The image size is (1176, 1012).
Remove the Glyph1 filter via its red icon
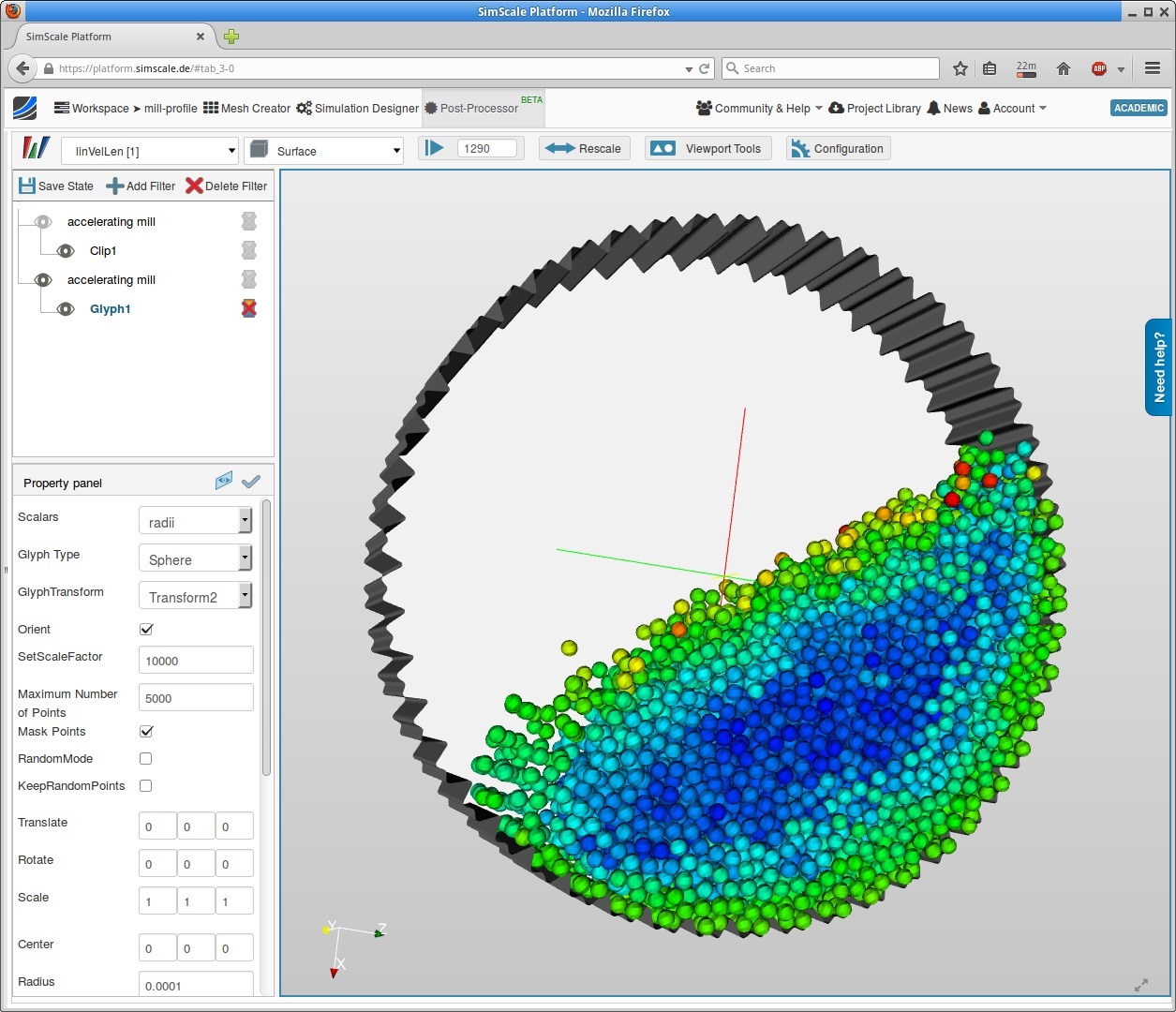click(x=248, y=308)
